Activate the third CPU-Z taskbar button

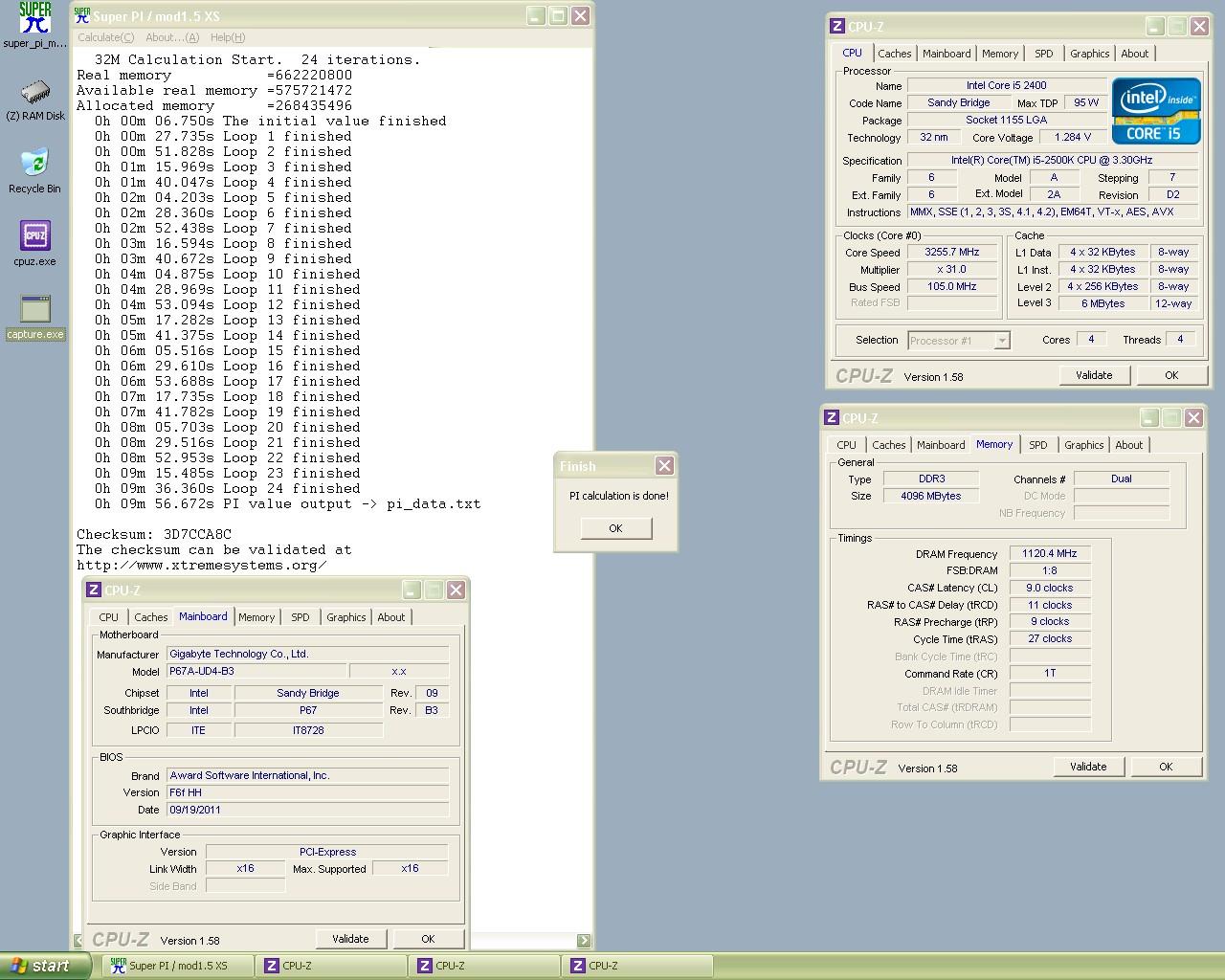pos(637,966)
